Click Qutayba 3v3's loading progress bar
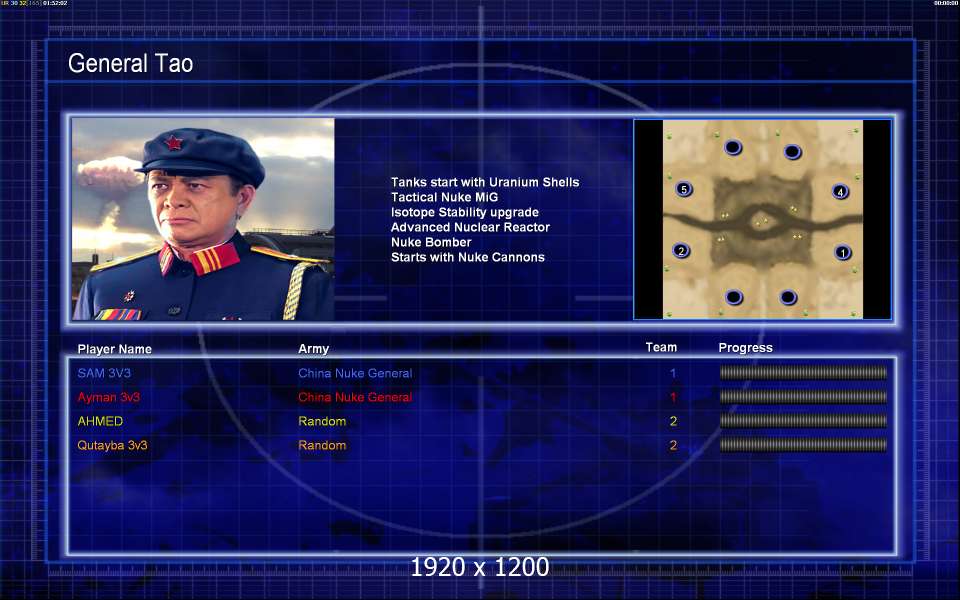This screenshot has width=960, height=600. pos(803,445)
